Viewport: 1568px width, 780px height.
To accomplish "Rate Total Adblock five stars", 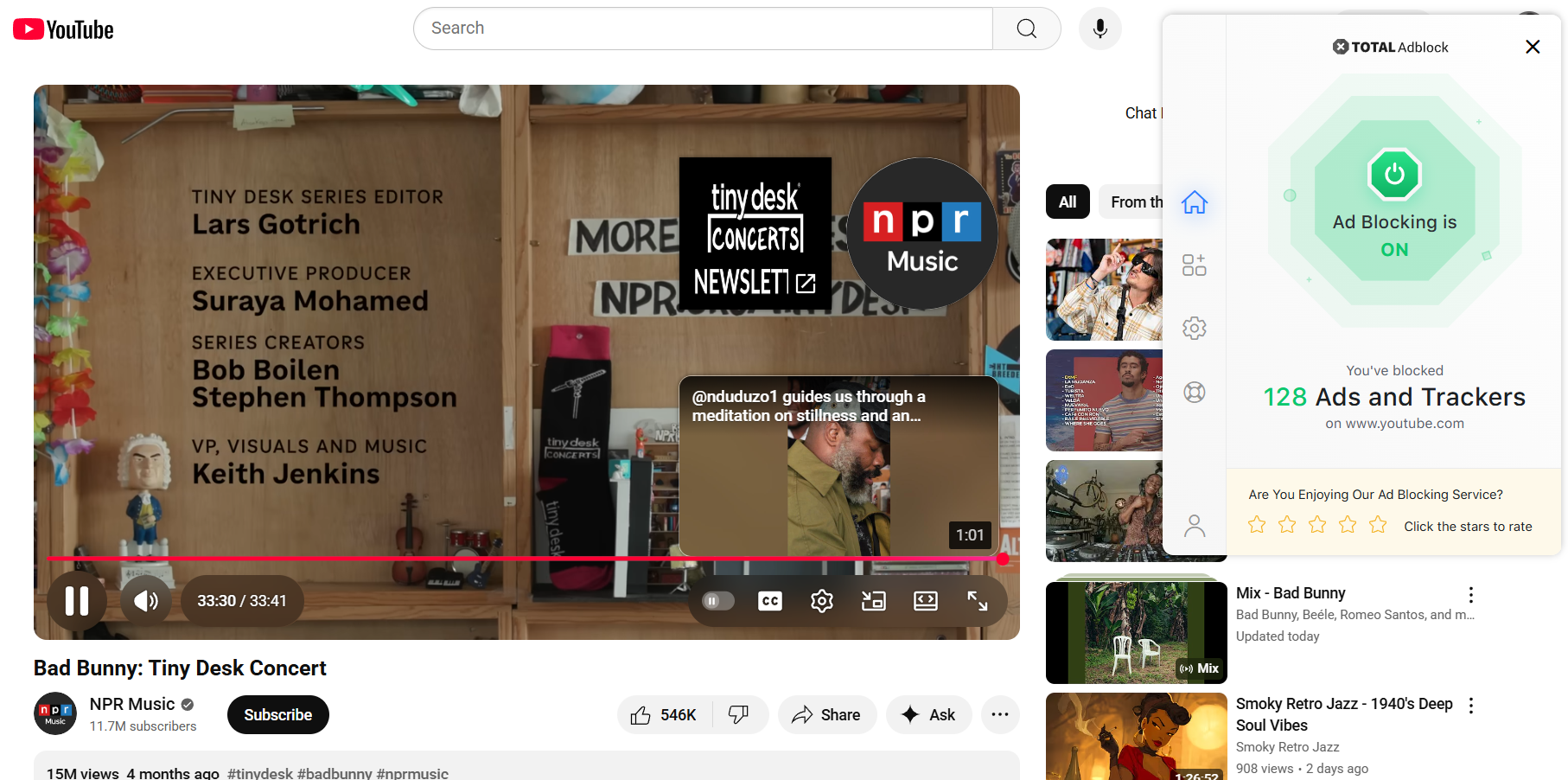I will pyautogui.click(x=1378, y=525).
